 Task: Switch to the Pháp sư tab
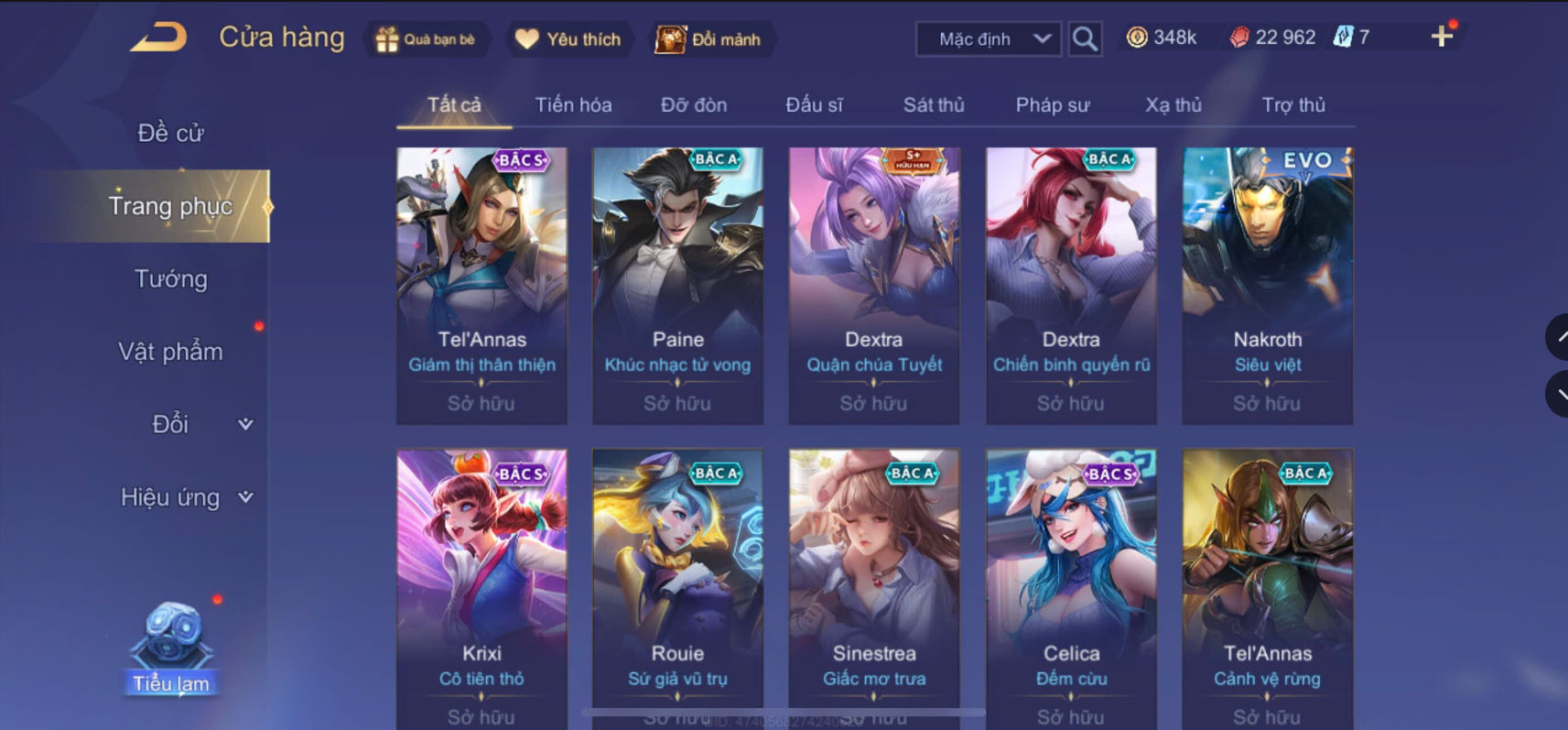(x=1052, y=105)
